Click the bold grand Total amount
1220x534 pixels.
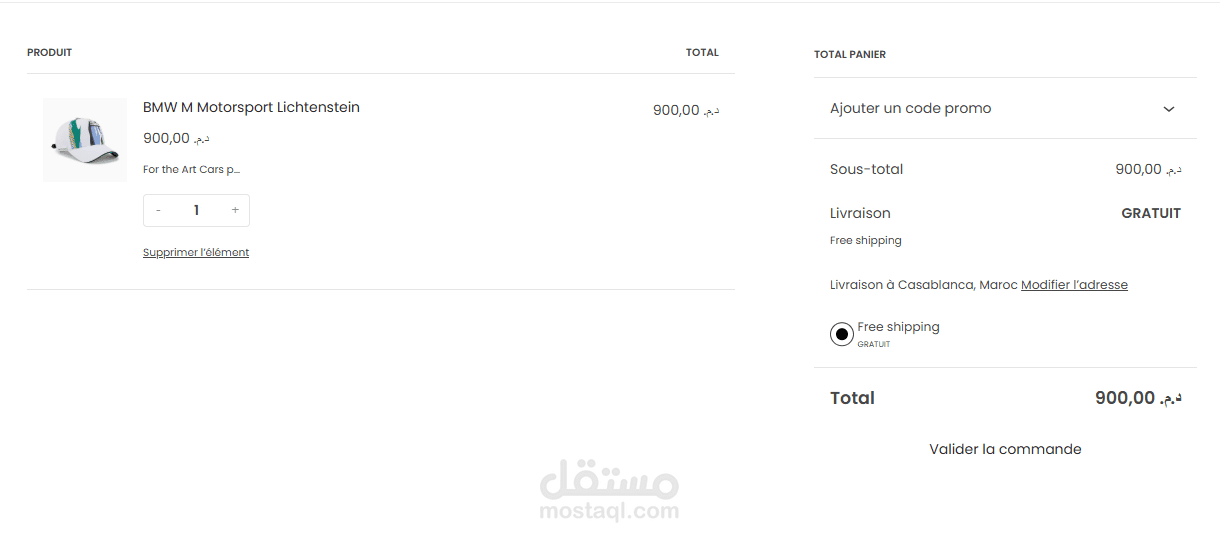point(1137,398)
